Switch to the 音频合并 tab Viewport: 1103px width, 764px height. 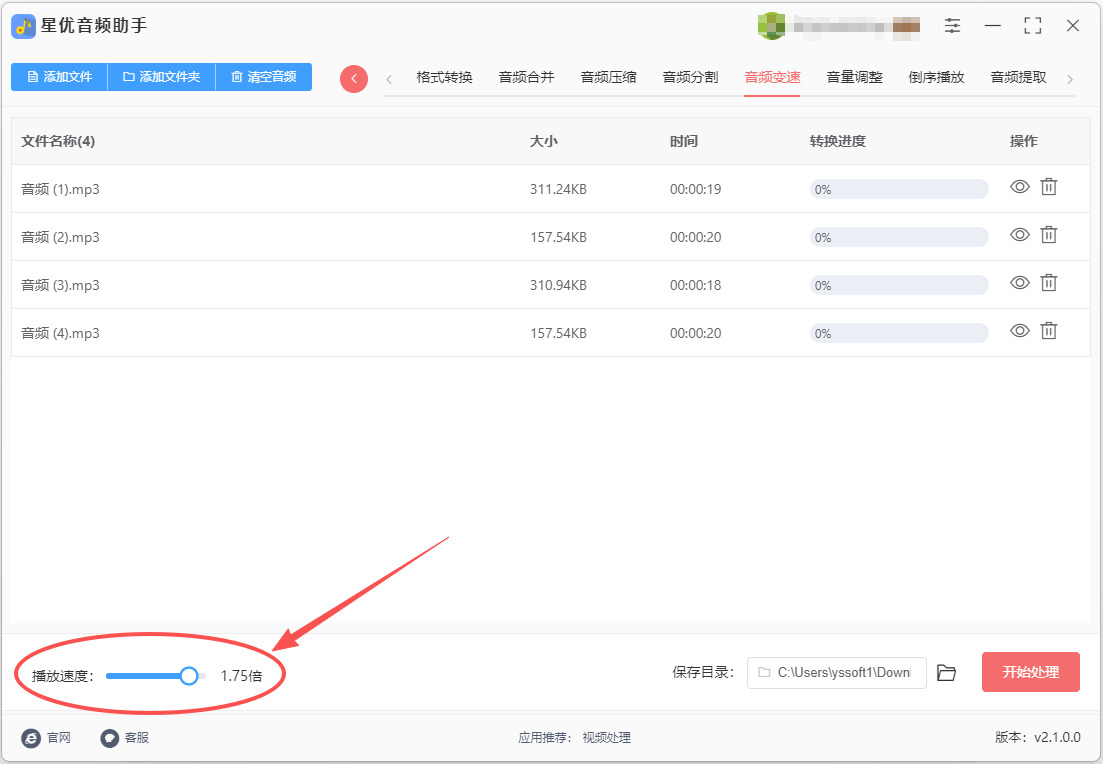click(526, 77)
